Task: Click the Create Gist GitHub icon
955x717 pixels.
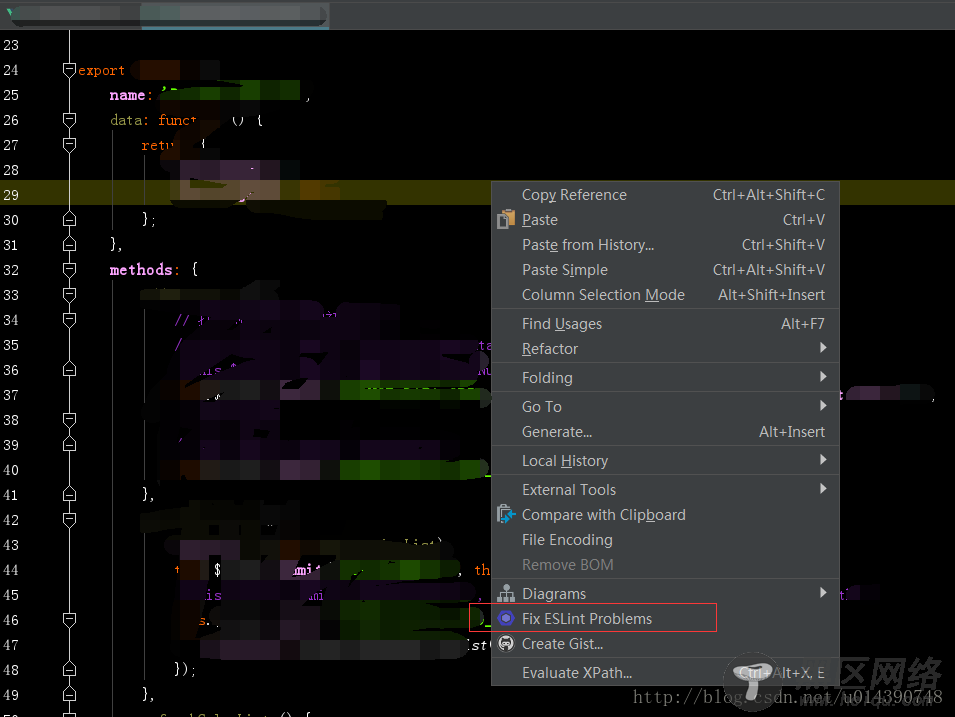Action: [x=506, y=643]
